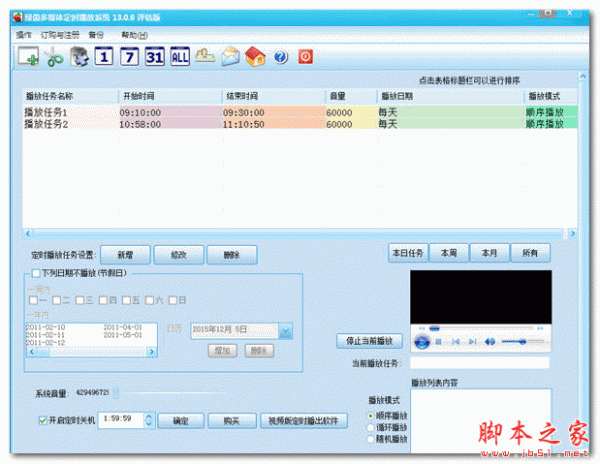
Task: Show today's tasks with the 1 calendar icon
Action: (104, 57)
